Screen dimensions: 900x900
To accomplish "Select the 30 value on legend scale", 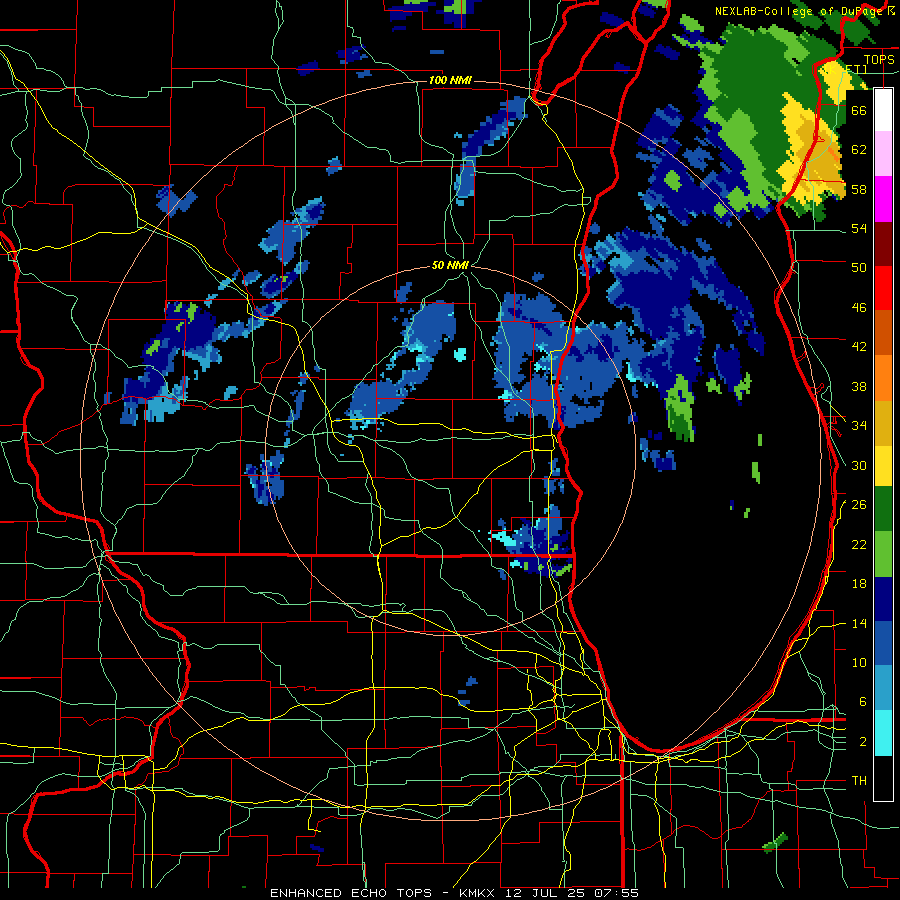I will (x=859, y=465).
